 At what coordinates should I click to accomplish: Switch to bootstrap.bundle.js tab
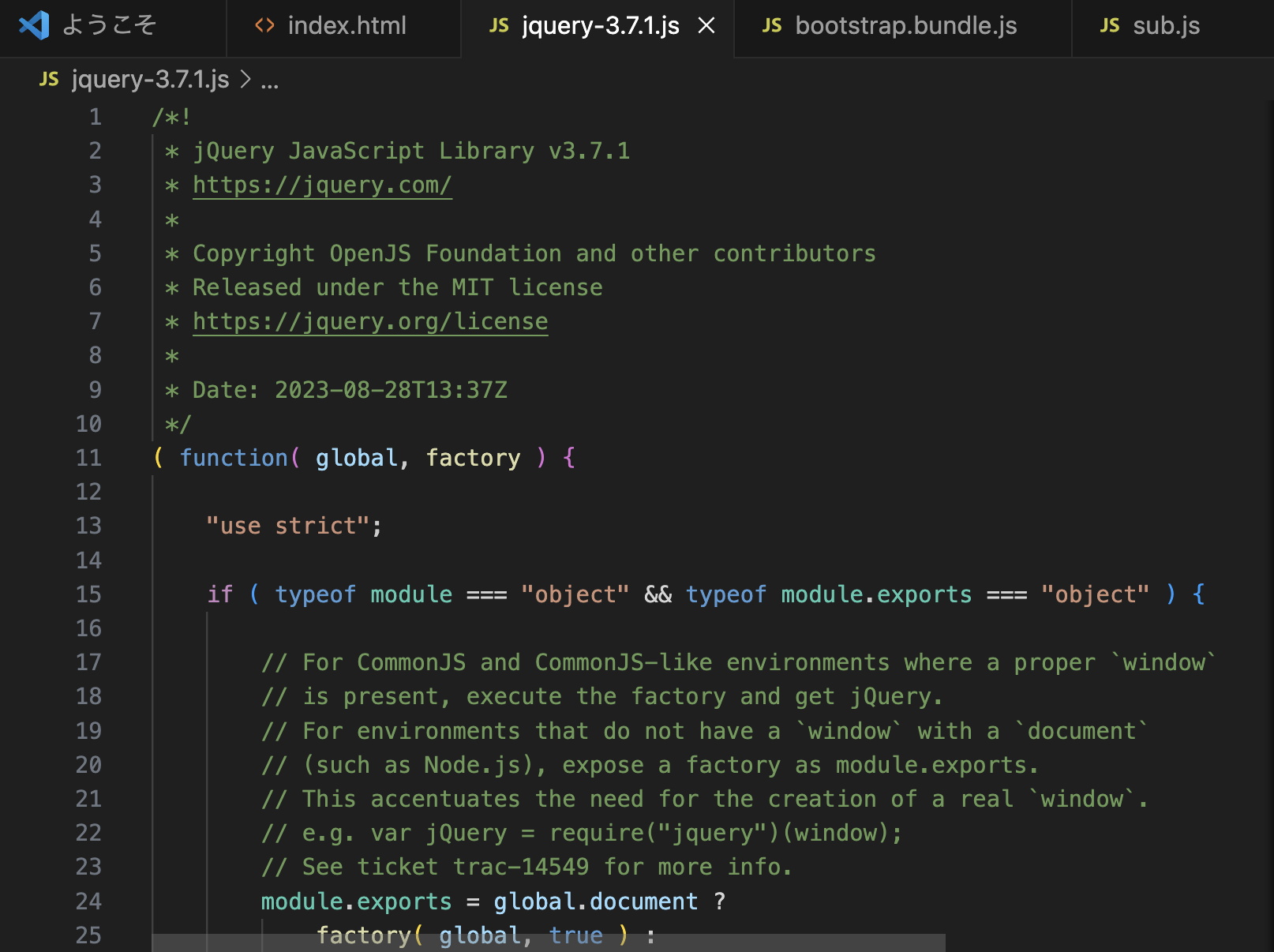point(903,26)
